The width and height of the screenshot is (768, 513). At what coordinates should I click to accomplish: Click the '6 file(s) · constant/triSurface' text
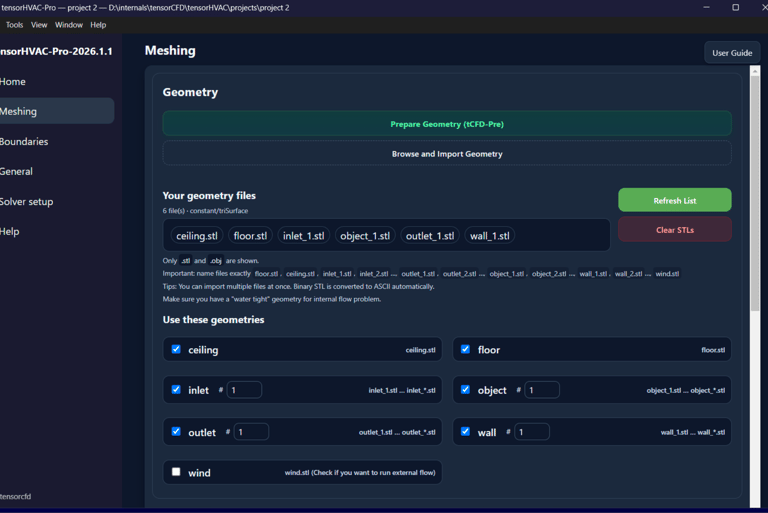pos(205,211)
